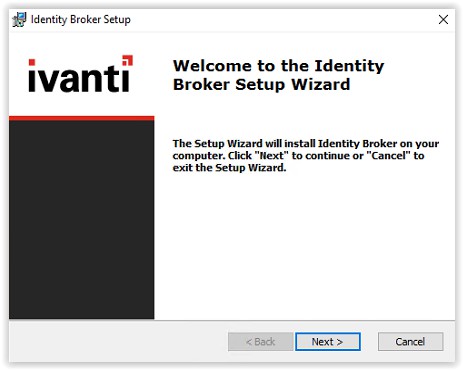463x370 pixels.
Task: Click the Broker Setup Wizard heading line
Action: click(262, 84)
